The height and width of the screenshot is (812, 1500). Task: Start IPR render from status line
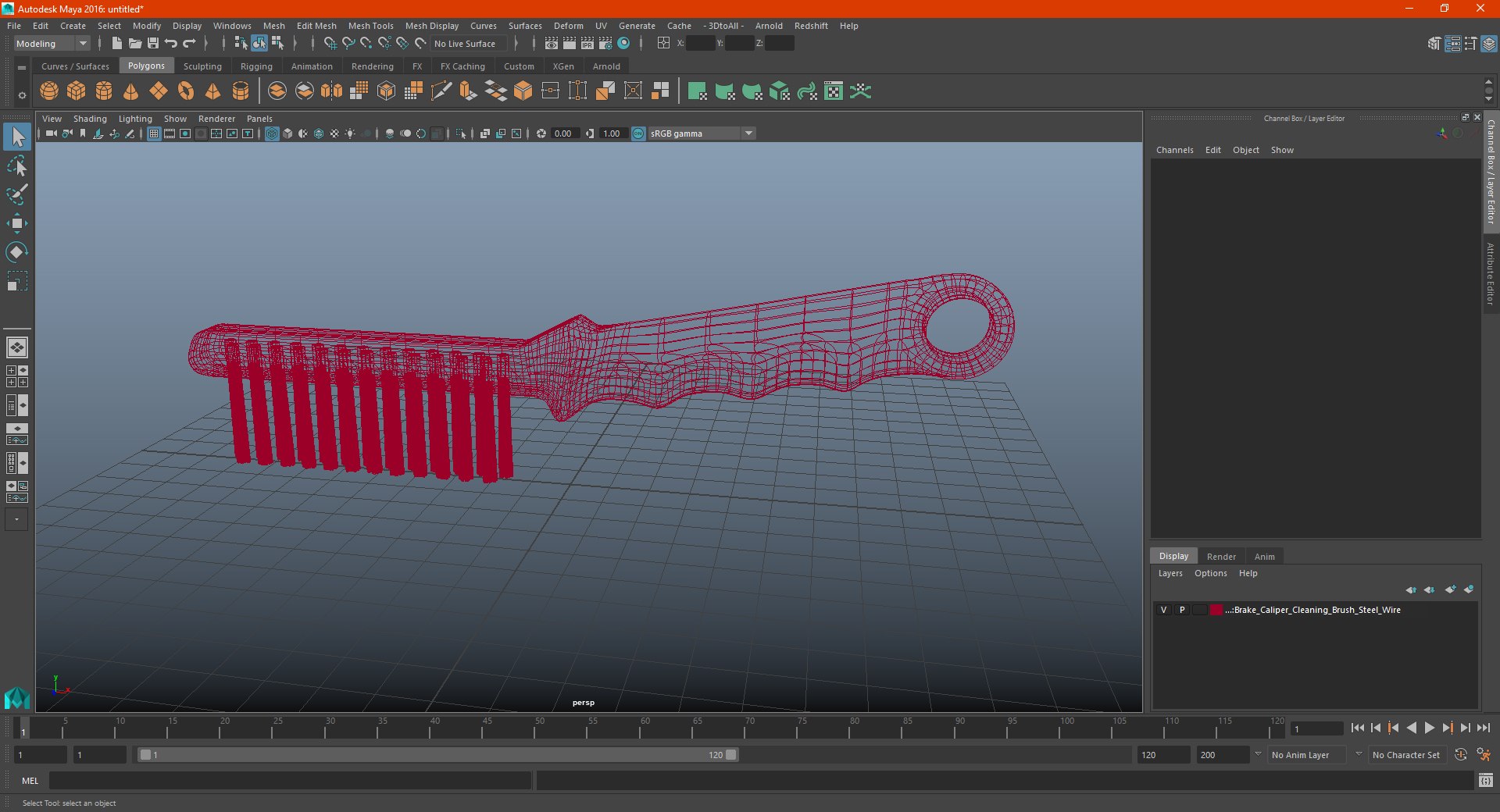pyautogui.click(x=587, y=44)
